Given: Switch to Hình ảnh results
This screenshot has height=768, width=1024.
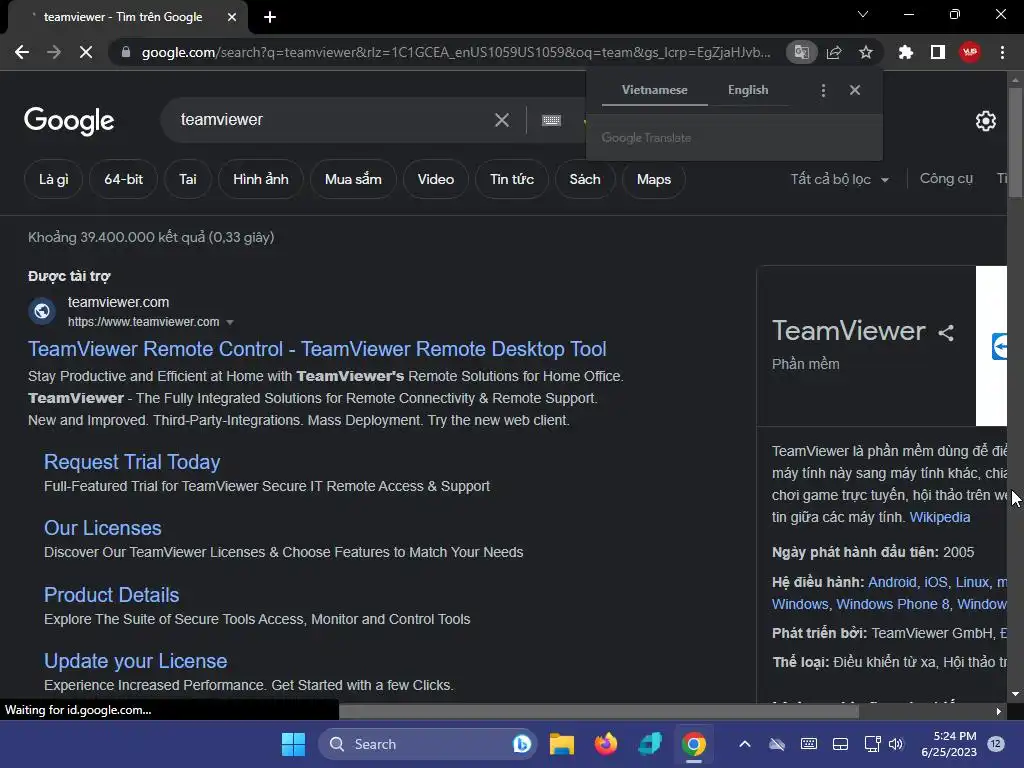Looking at the screenshot, I should coord(261,179).
